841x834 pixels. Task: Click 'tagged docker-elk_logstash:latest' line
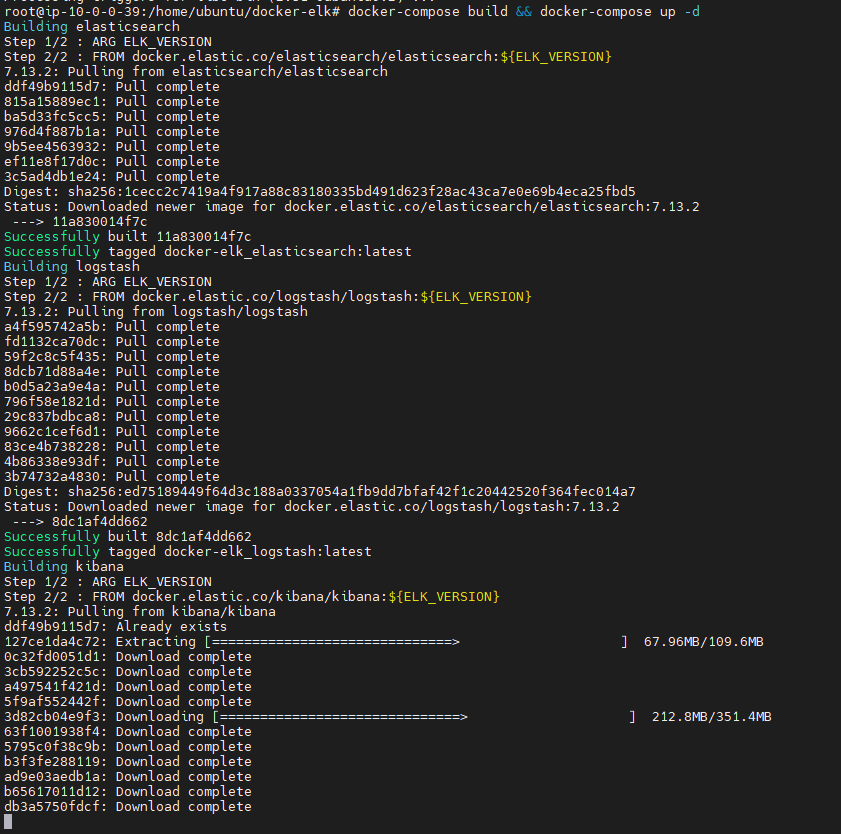tap(240, 552)
